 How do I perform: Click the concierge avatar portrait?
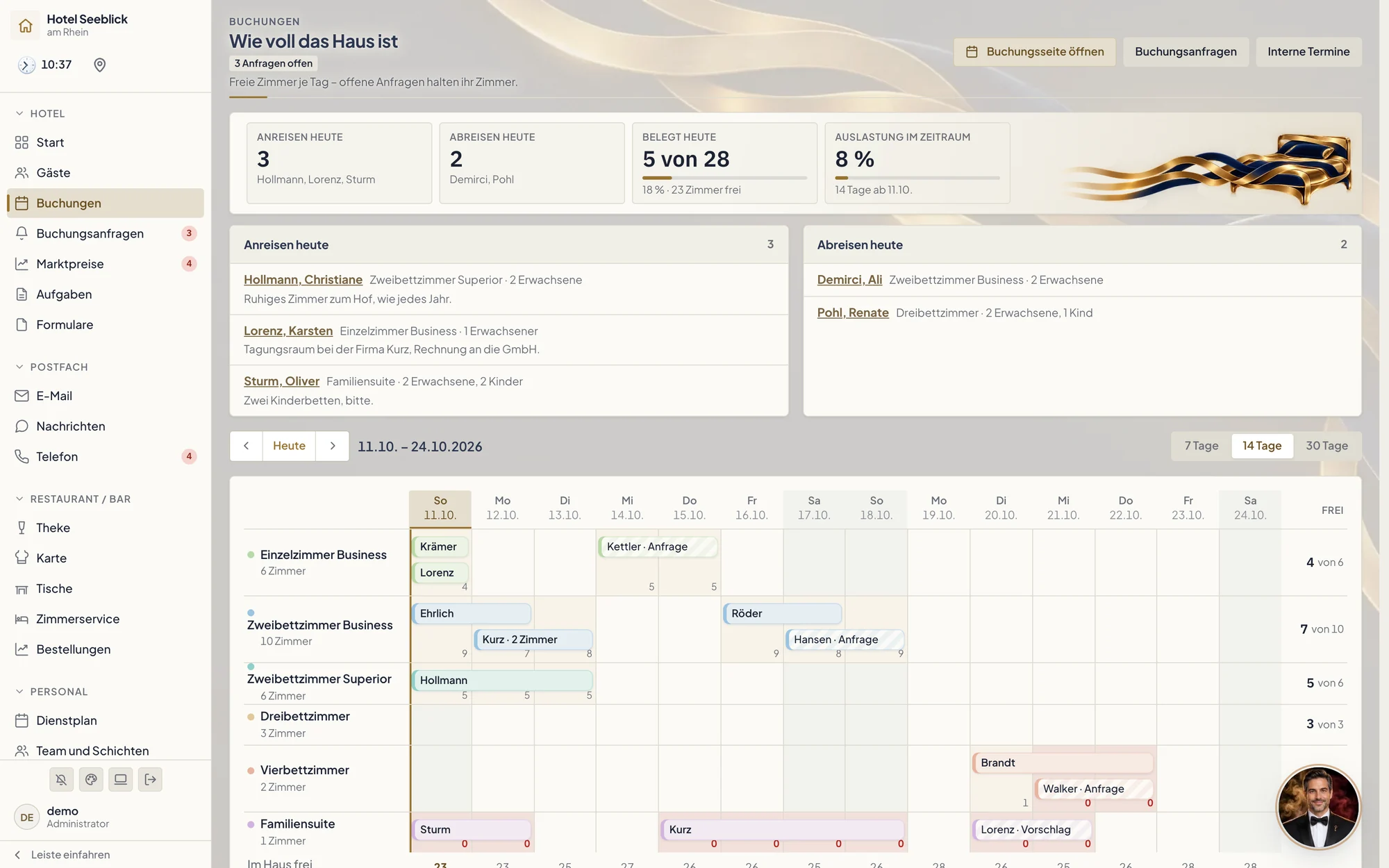1318,807
